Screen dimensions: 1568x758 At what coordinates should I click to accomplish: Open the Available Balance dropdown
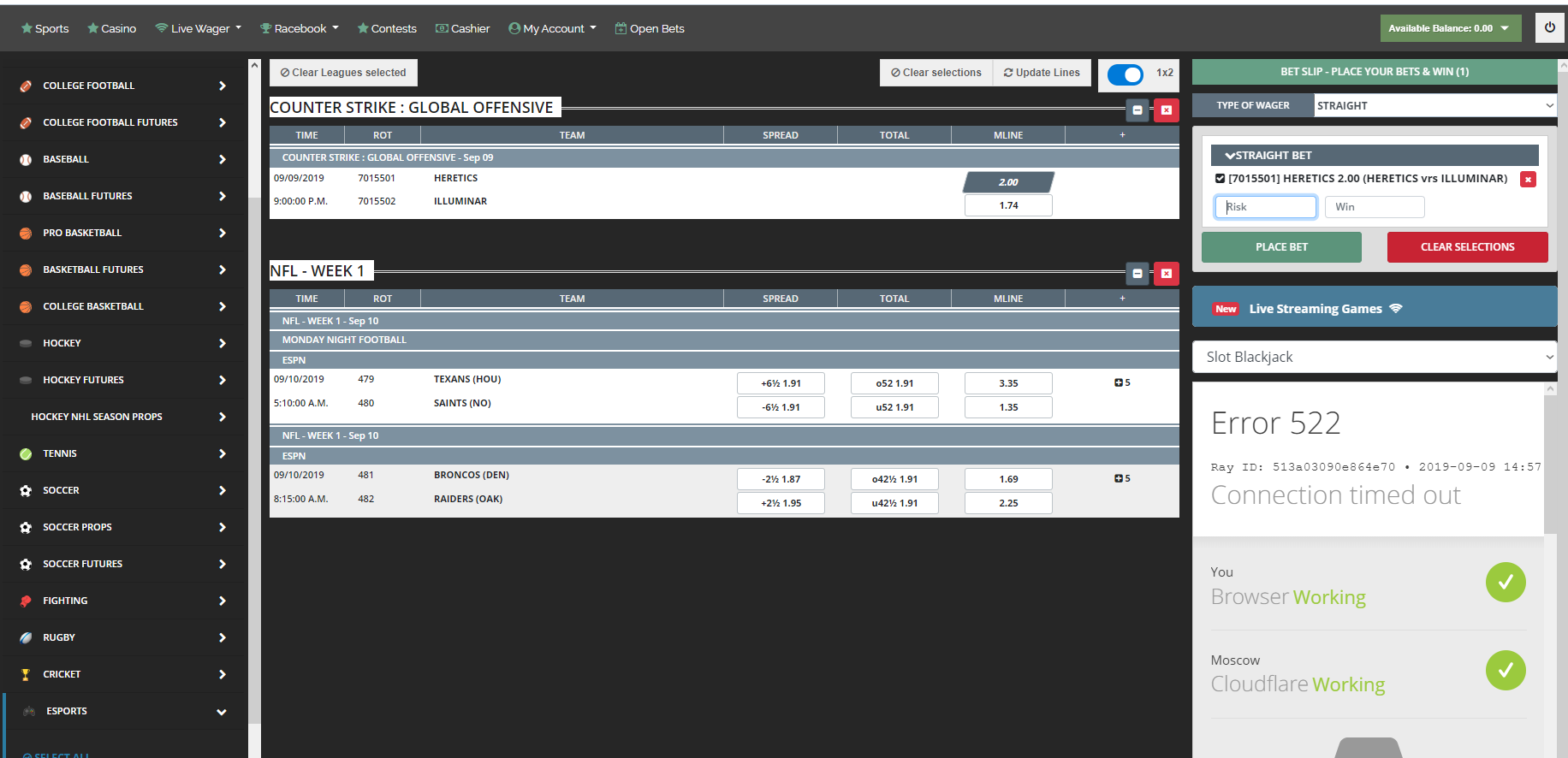(1451, 28)
